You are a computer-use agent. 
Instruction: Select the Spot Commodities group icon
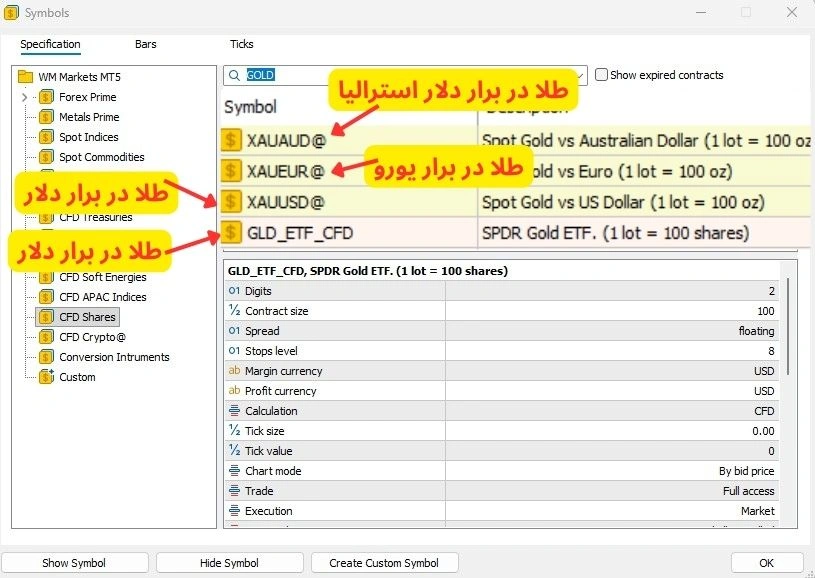(46, 157)
